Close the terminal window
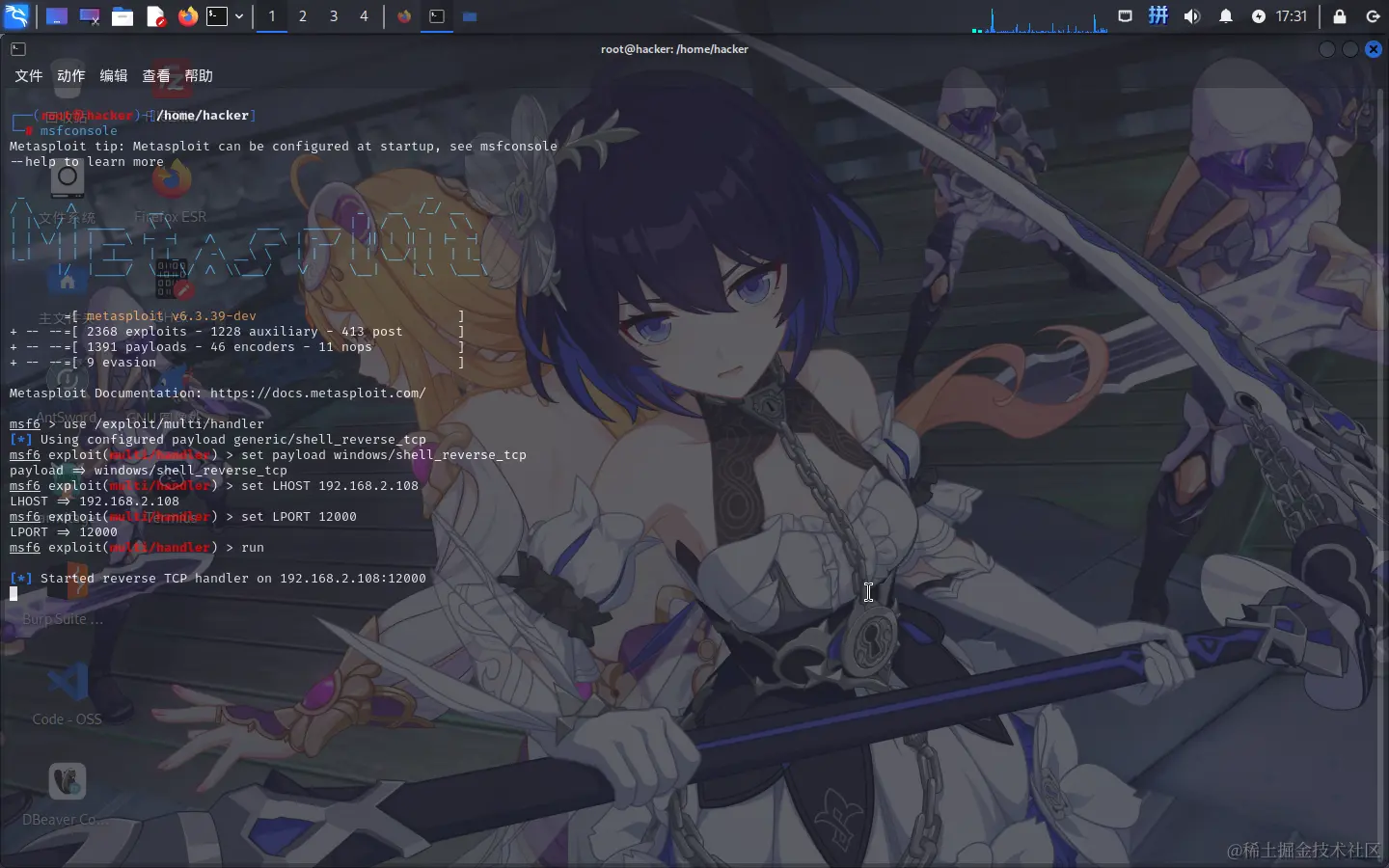 pyautogui.click(x=1374, y=49)
